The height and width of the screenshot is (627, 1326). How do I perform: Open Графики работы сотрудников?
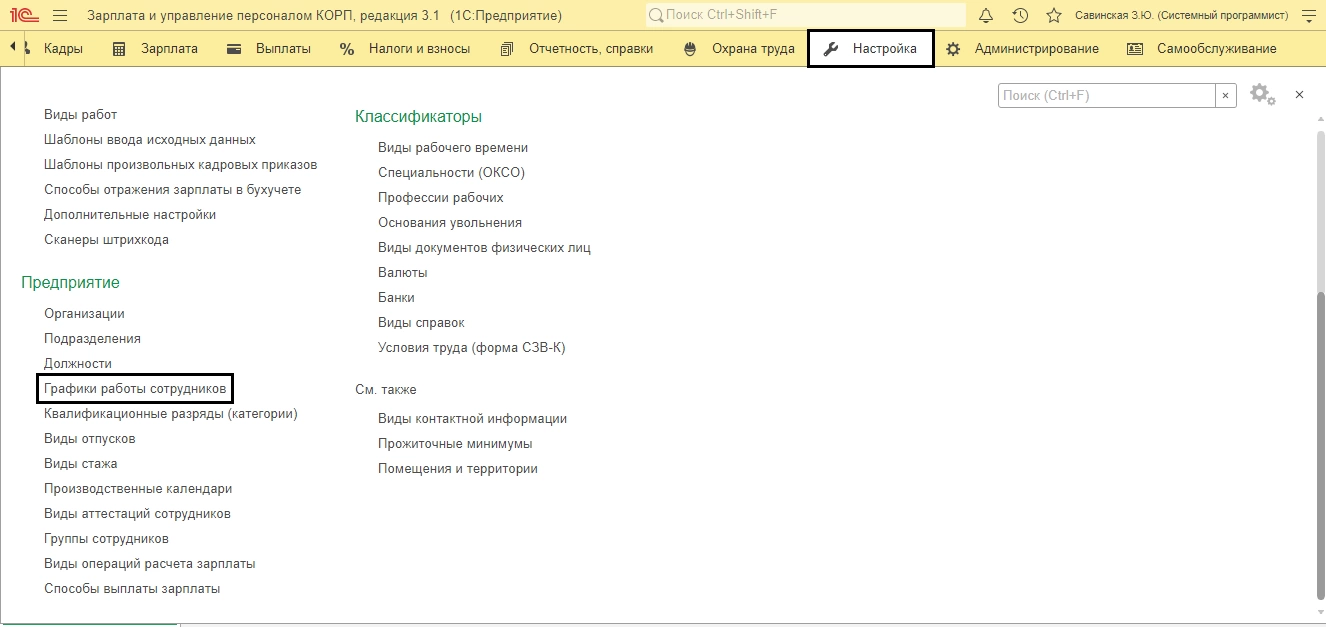(x=135, y=388)
